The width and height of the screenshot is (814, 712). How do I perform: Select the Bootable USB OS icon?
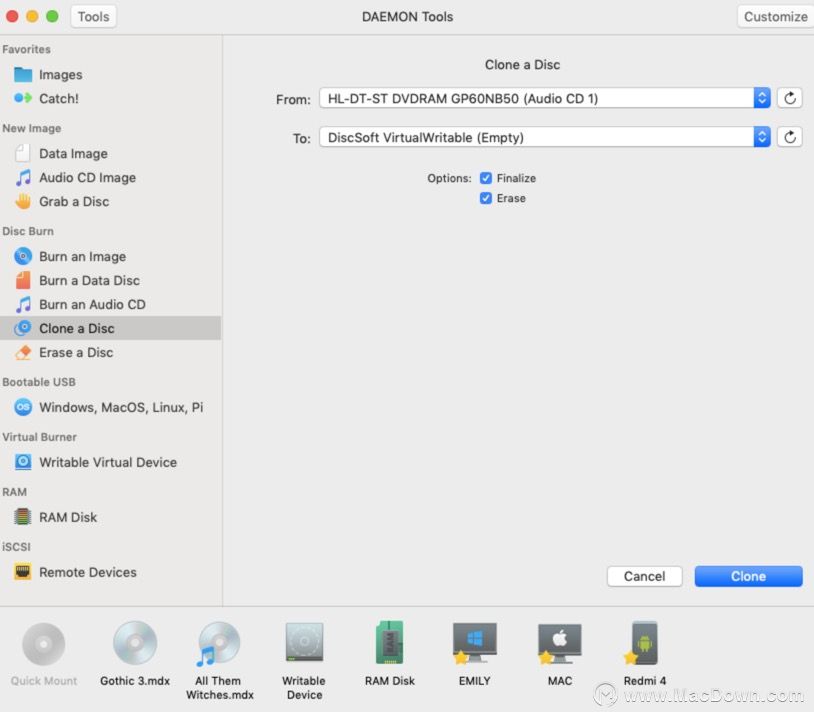(23, 407)
